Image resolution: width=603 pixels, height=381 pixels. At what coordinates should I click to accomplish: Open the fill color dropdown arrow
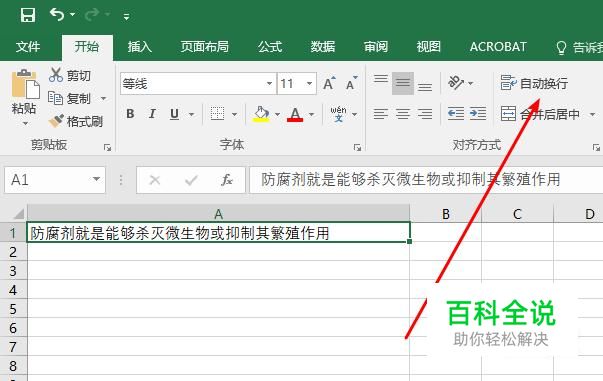click(x=277, y=114)
